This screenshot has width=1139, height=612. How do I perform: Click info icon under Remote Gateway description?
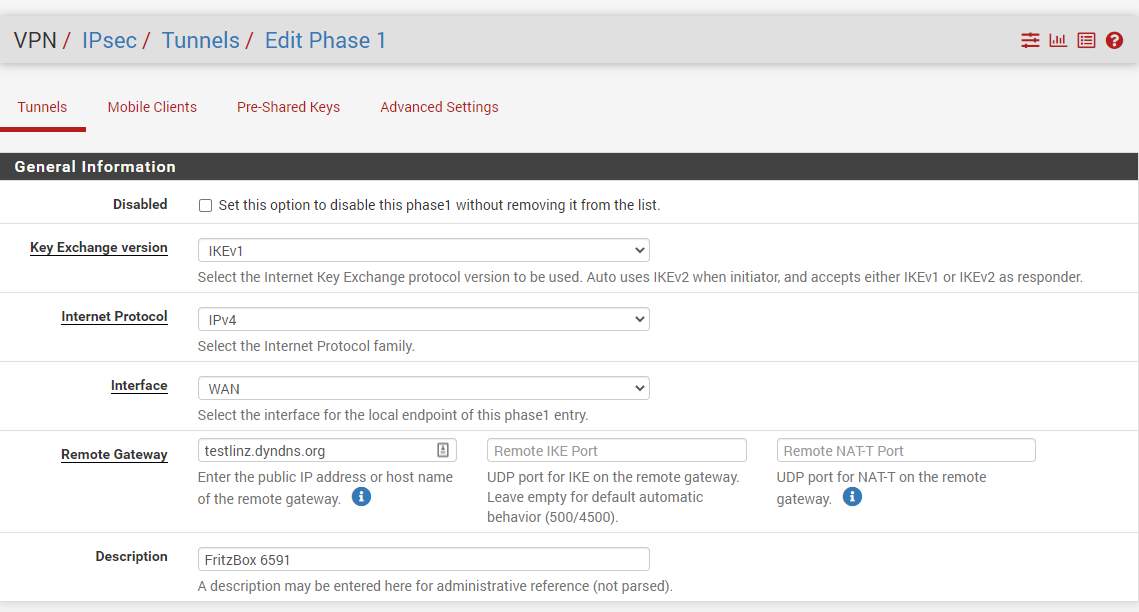pos(362,497)
